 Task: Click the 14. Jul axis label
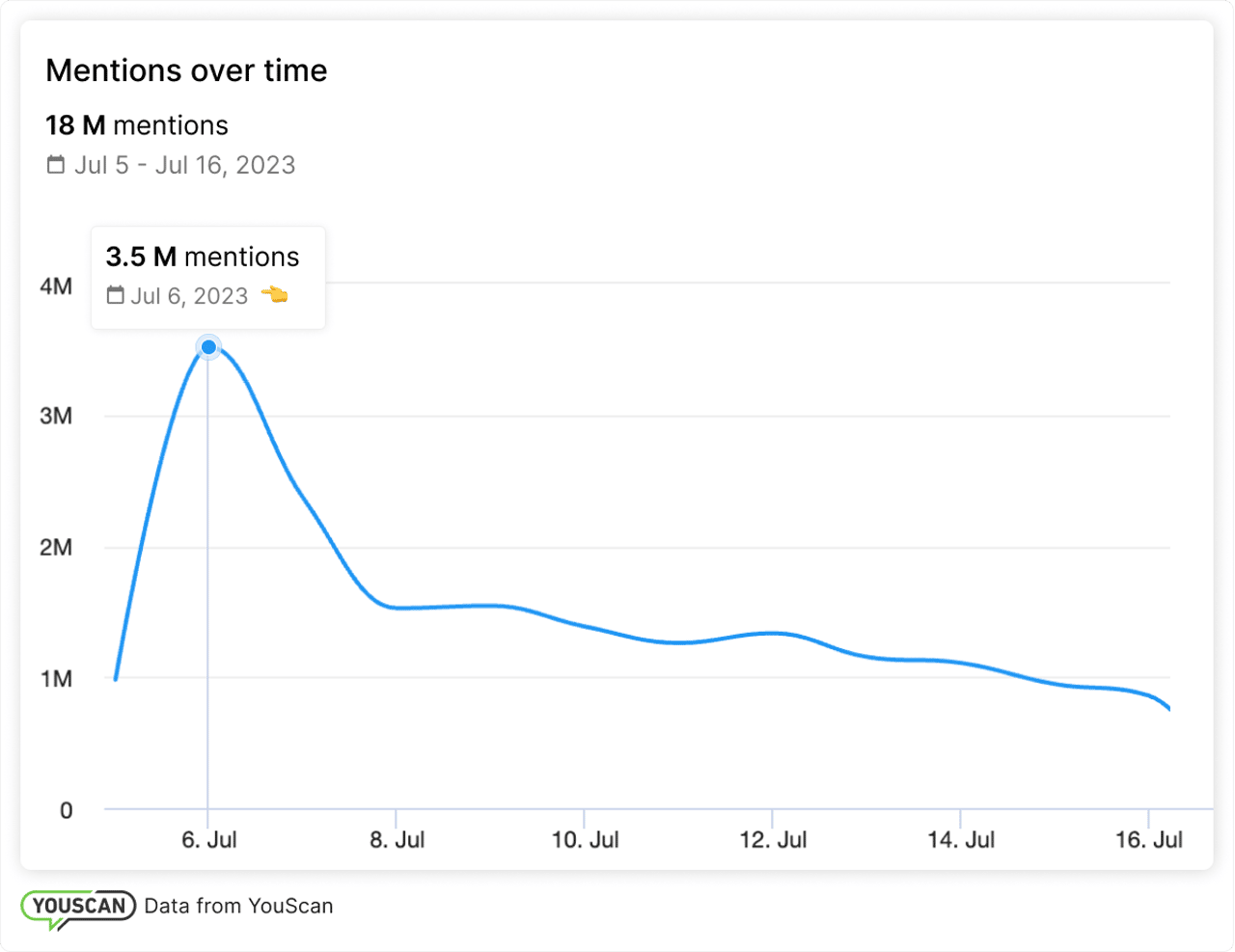tap(961, 840)
